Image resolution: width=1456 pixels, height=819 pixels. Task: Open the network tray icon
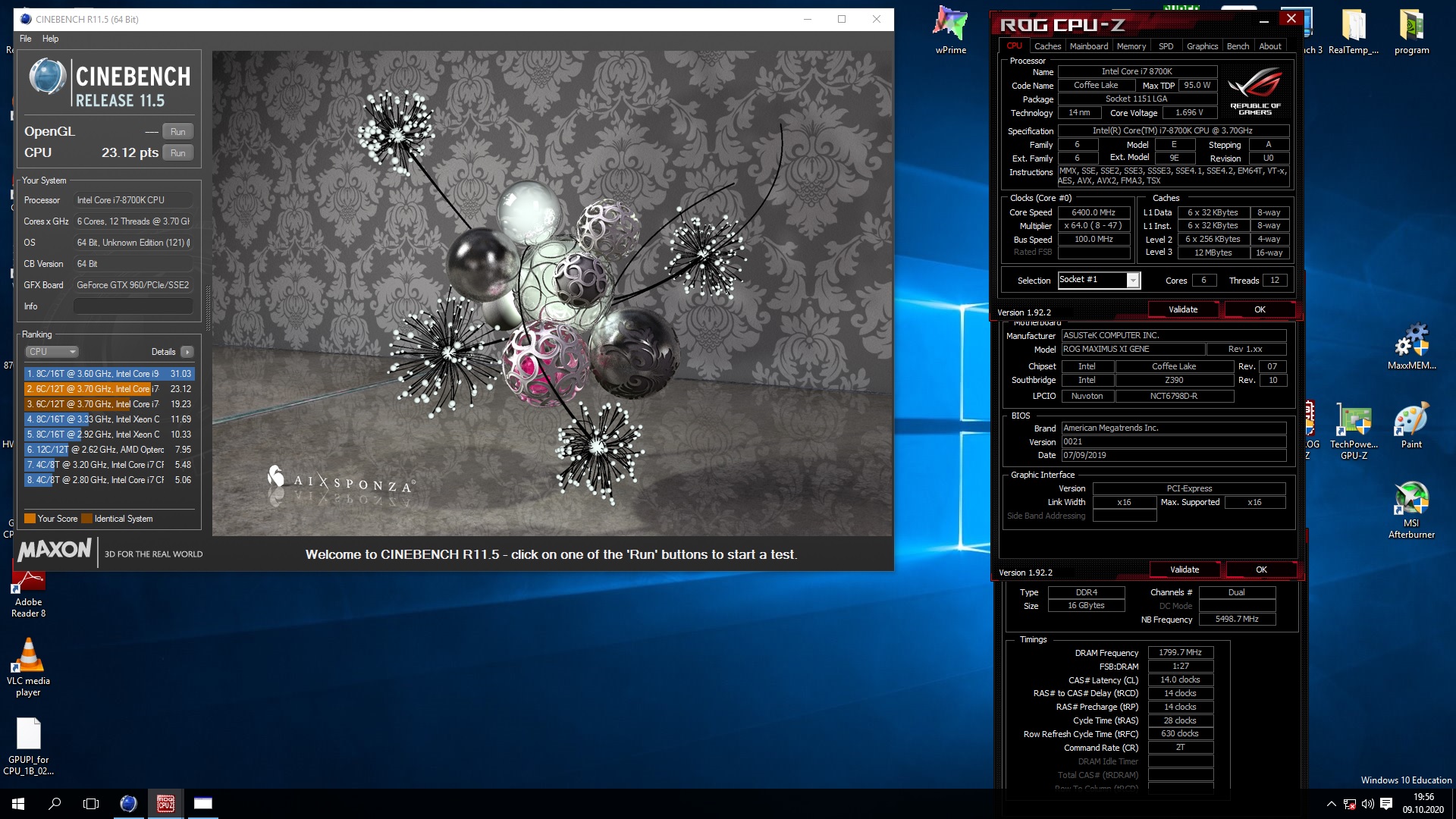[x=1350, y=804]
